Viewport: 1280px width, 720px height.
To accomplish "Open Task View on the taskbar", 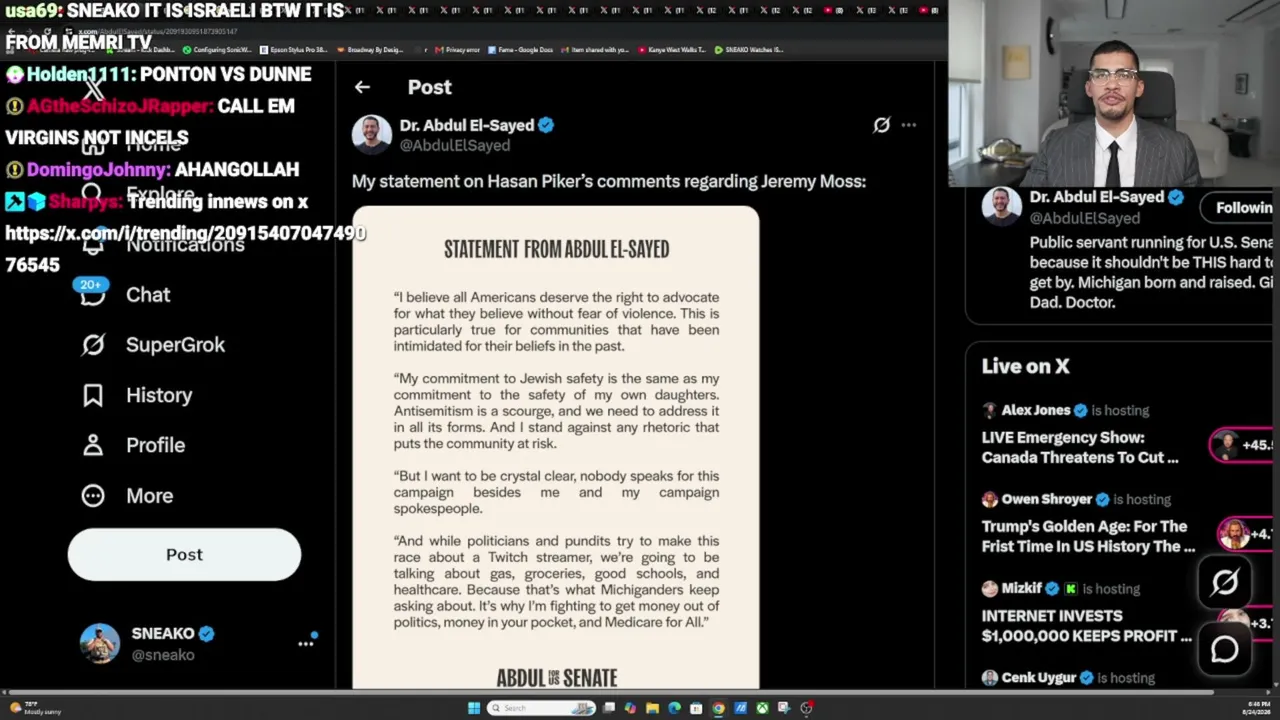I will [x=608, y=709].
